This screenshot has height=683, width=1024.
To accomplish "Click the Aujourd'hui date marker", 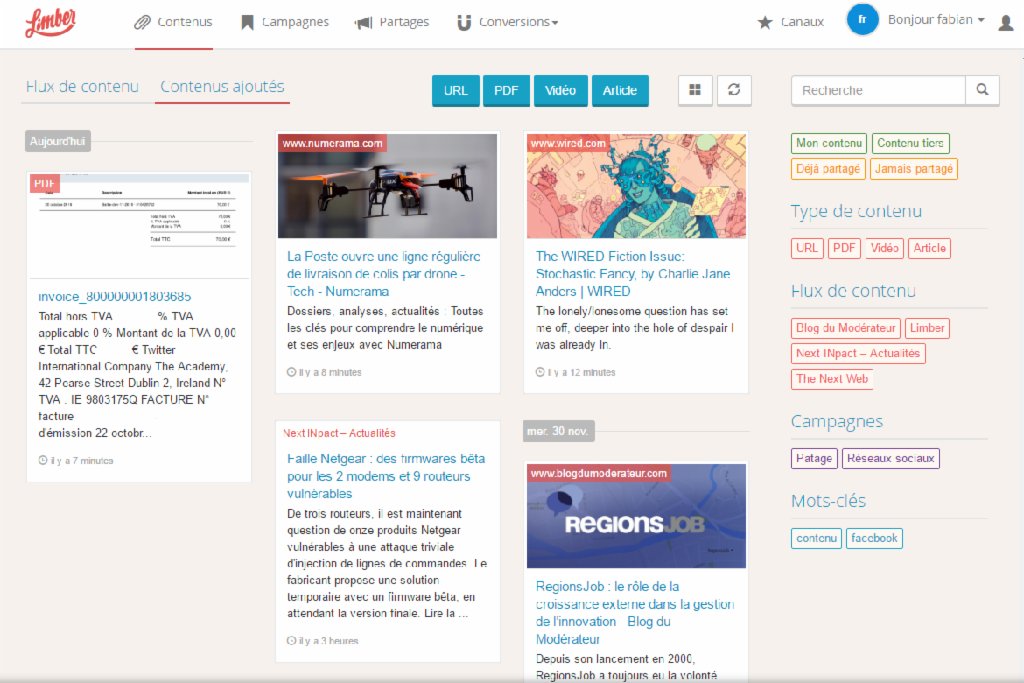I will pyautogui.click(x=57, y=141).
